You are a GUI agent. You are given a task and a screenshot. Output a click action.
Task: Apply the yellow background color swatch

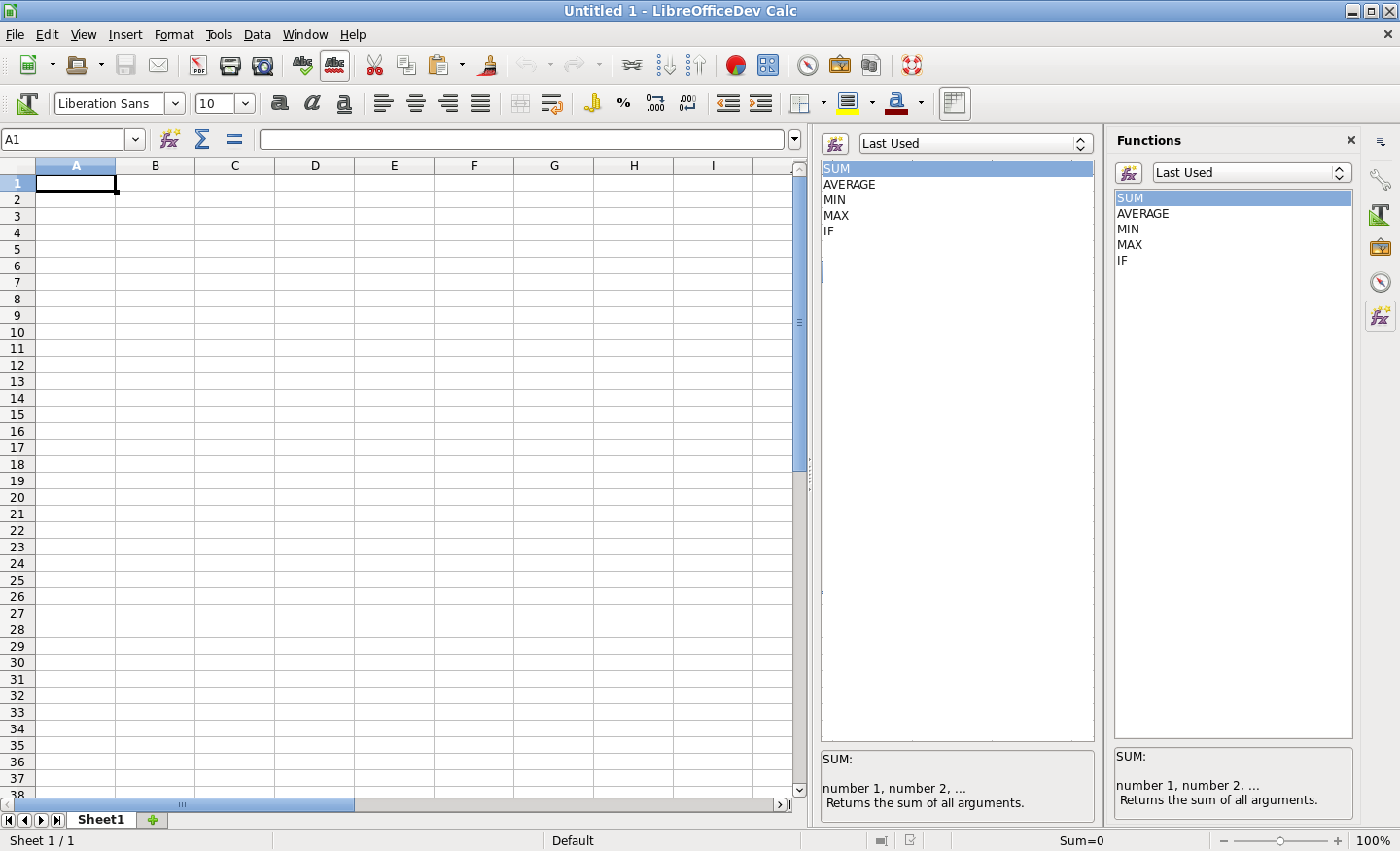(848, 104)
